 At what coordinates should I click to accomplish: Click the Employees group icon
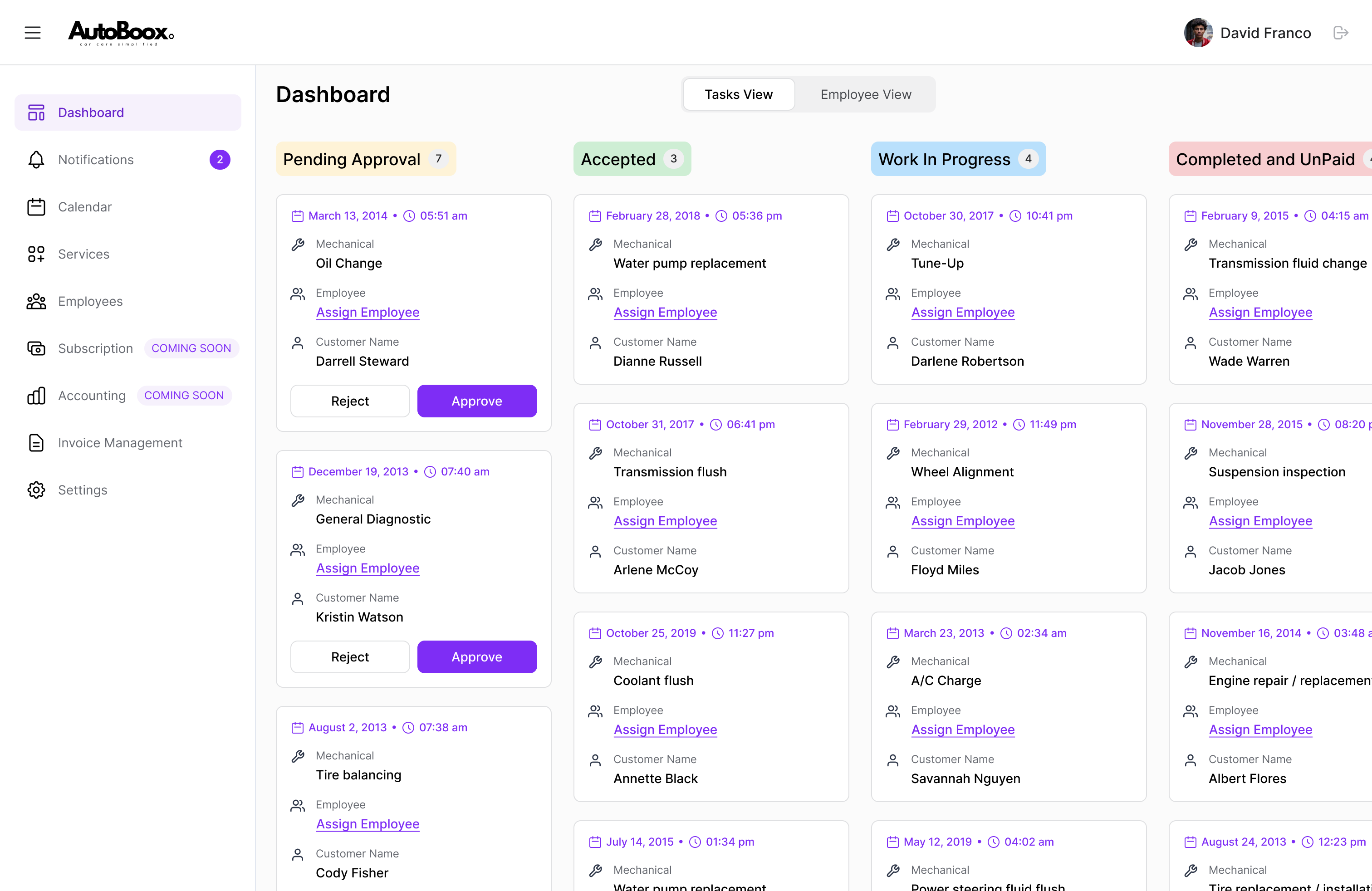click(36, 301)
